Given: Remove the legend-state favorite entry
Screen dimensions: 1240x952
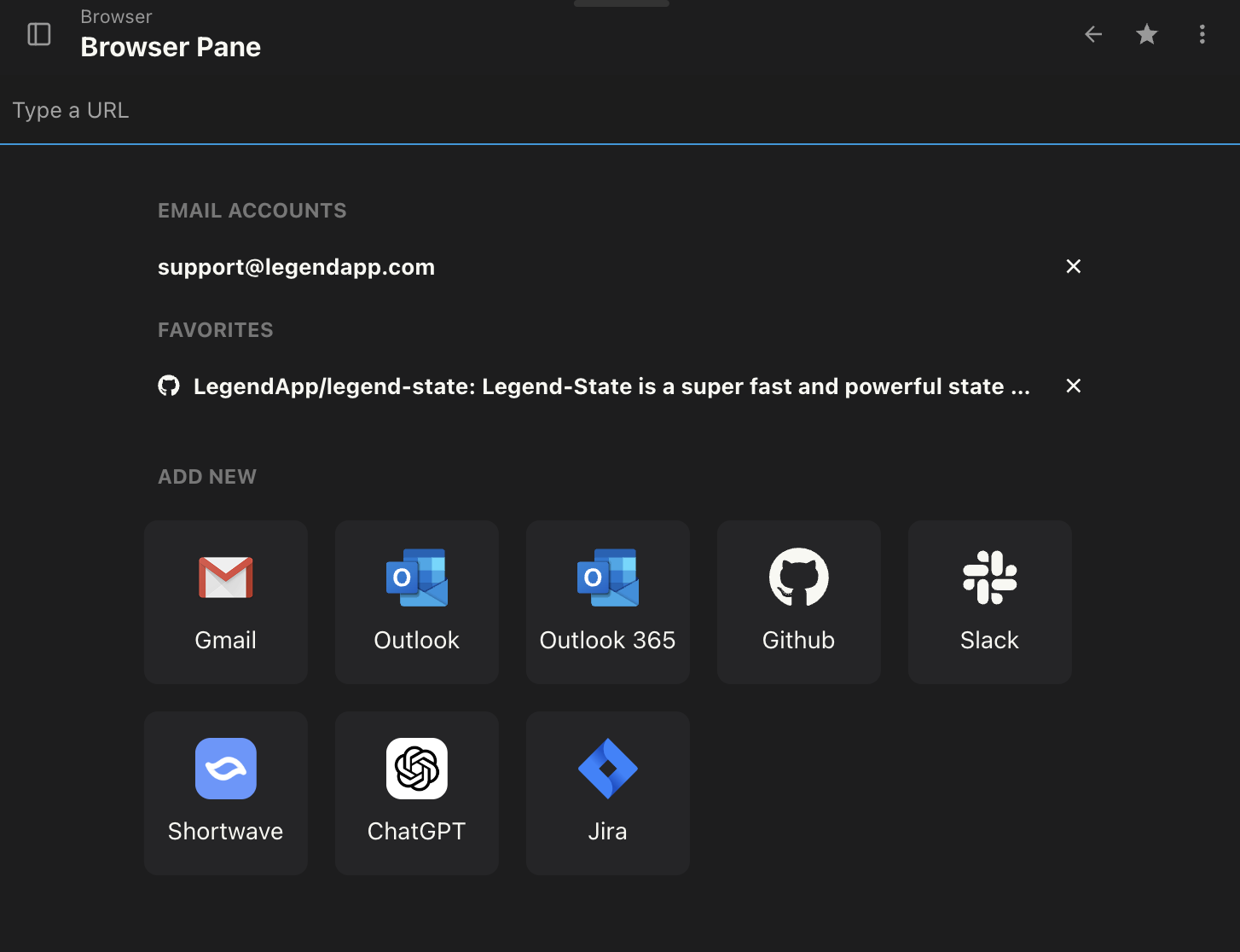Looking at the screenshot, I should point(1074,386).
